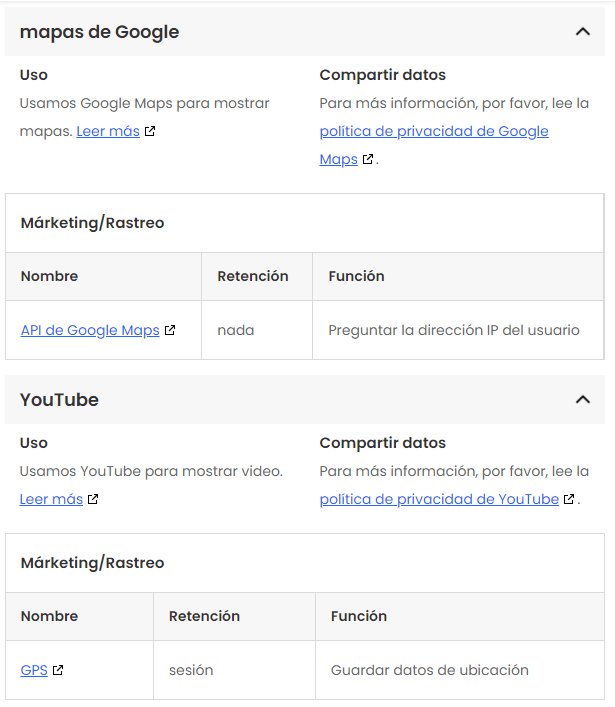Viewport: 615px width, 707px height.
Task: Open 'Leer más' link under Google Maps usage
Action: click(x=108, y=131)
